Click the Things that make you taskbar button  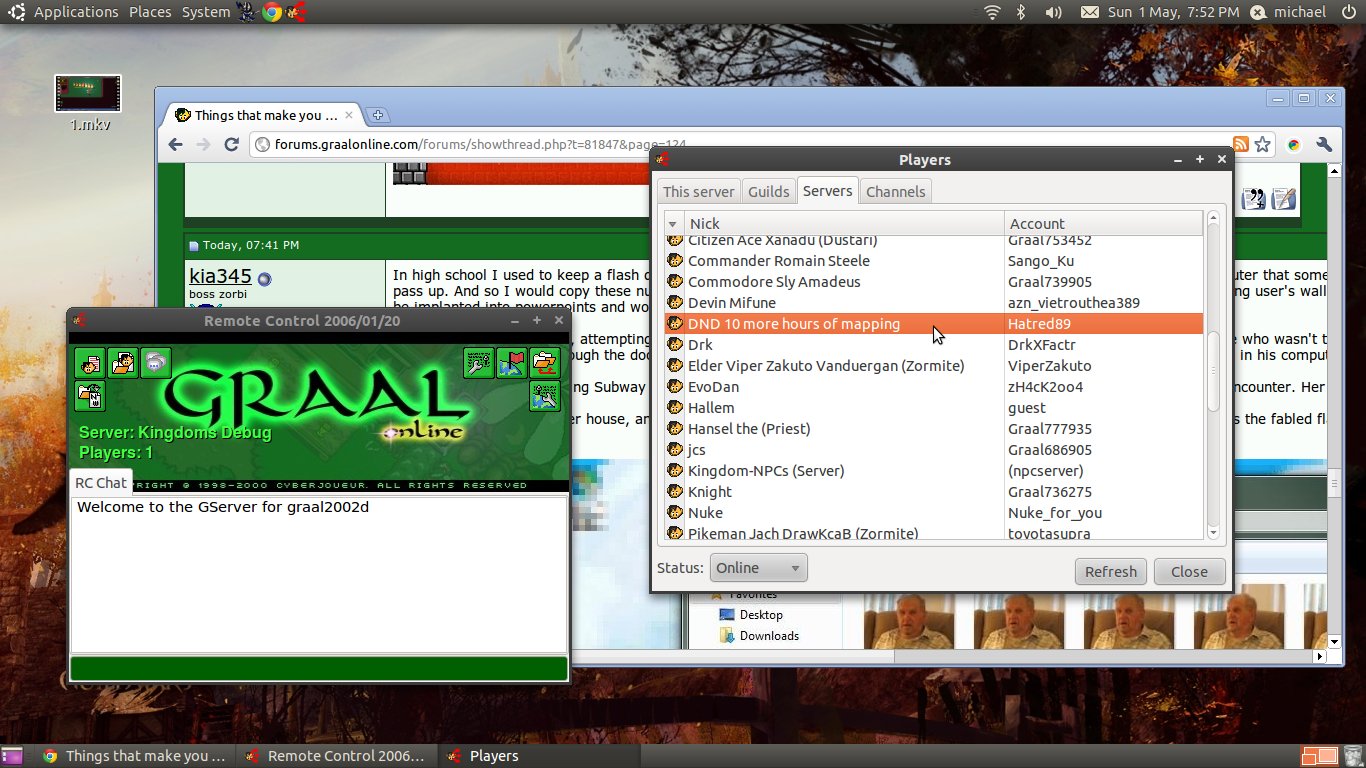(135, 756)
